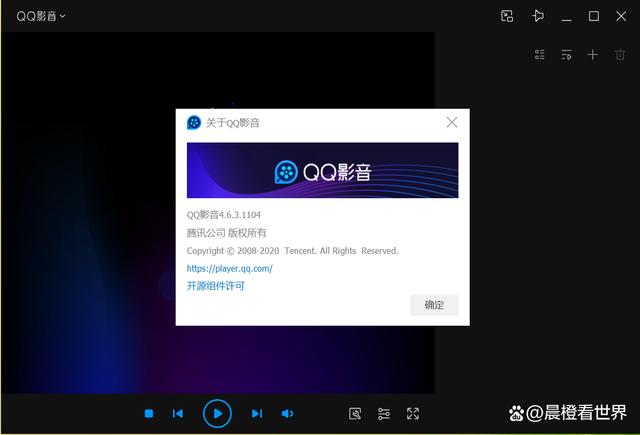
Task: Enter fullscreen mode
Action: pyautogui.click(x=413, y=414)
